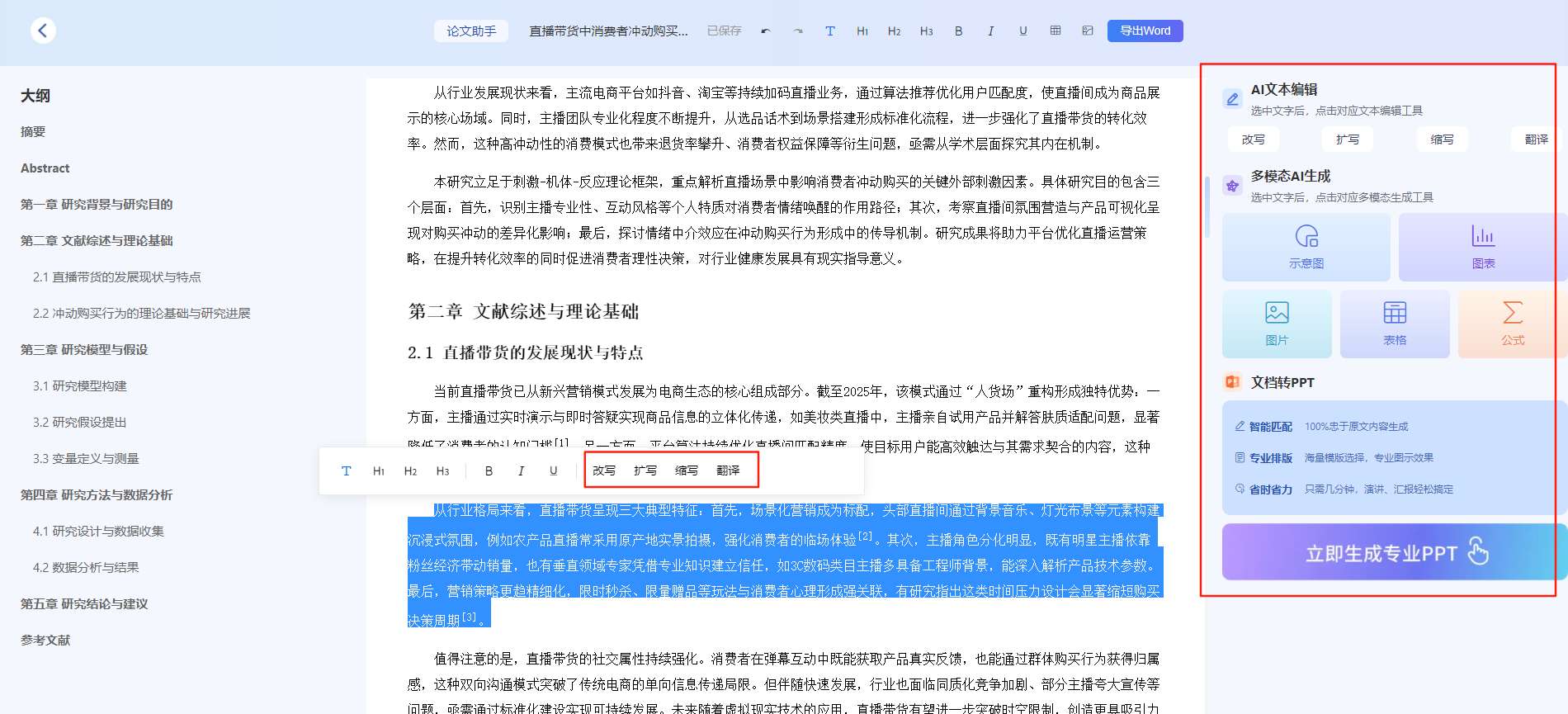
Task: Click the 多模态AI生成 section icon
Action: pos(1232,186)
